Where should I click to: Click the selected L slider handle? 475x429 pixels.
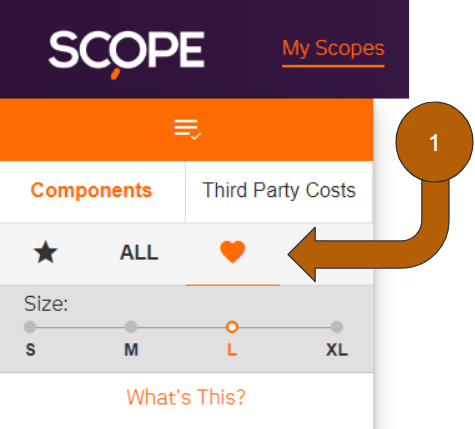click(232, 327)
